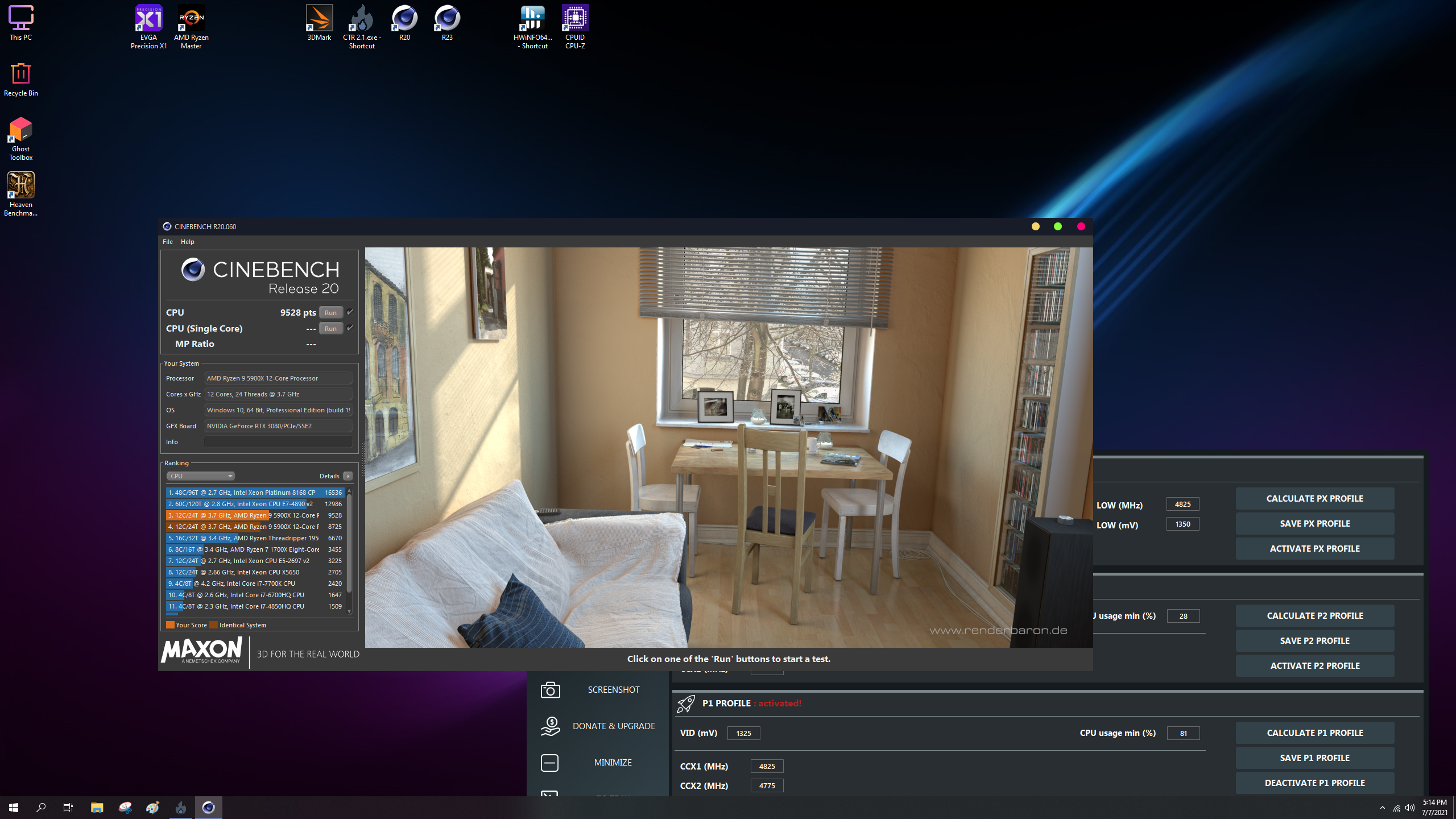The height and width of the screenshot is (819, 1456).
Task: Launch Ghost Toolbox shortcut
Action: pyautogui.click(x=21, y=139)
